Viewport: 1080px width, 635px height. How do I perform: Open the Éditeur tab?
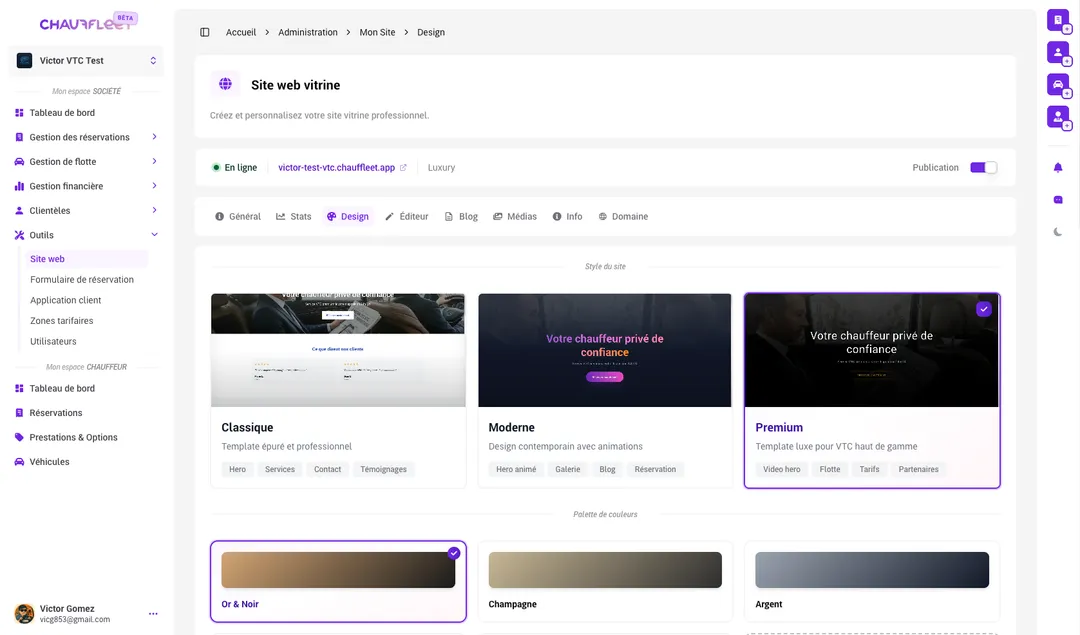point(407,216)
